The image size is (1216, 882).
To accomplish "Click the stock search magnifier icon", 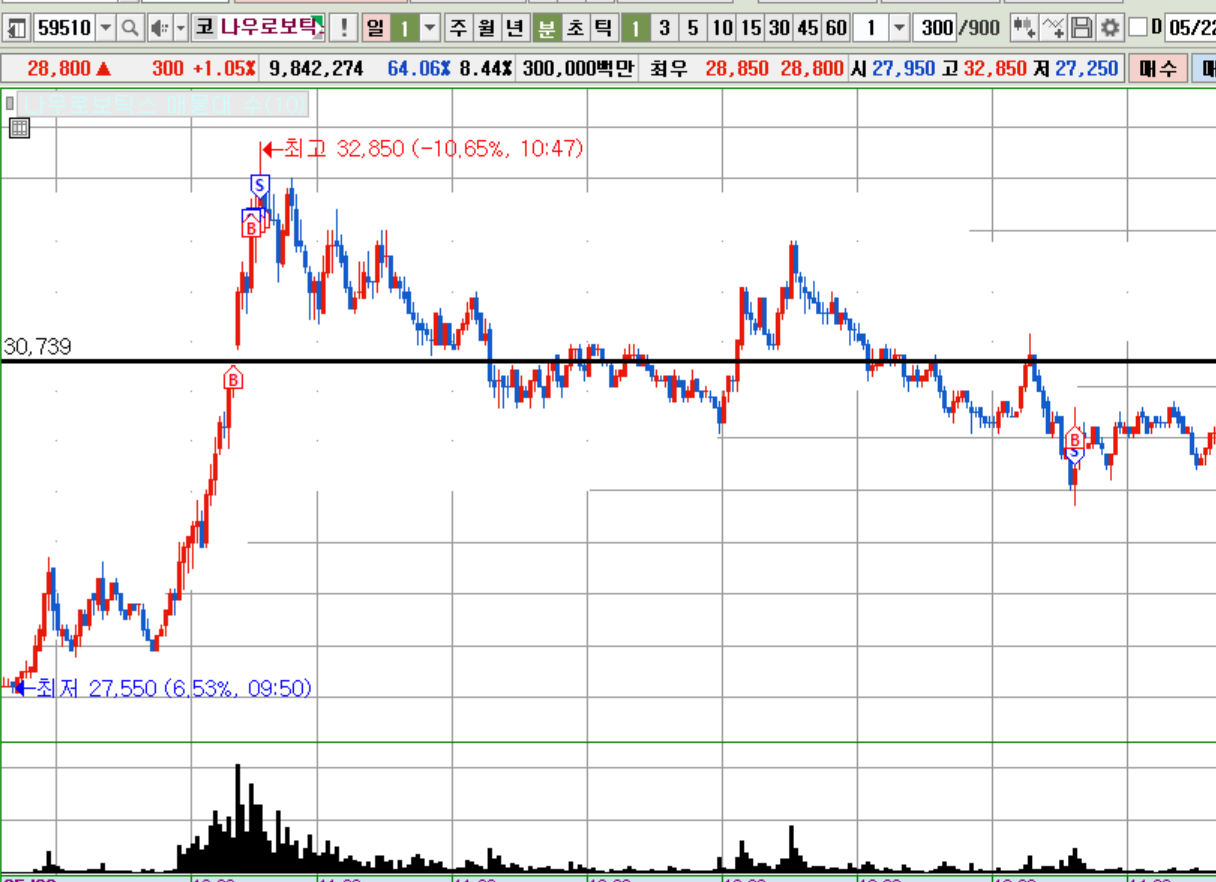I will coord(130,28).
